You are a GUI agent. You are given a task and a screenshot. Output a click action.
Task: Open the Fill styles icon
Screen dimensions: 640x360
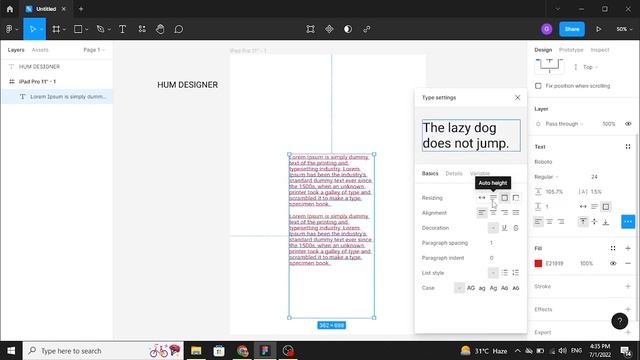tap(613, 248)
